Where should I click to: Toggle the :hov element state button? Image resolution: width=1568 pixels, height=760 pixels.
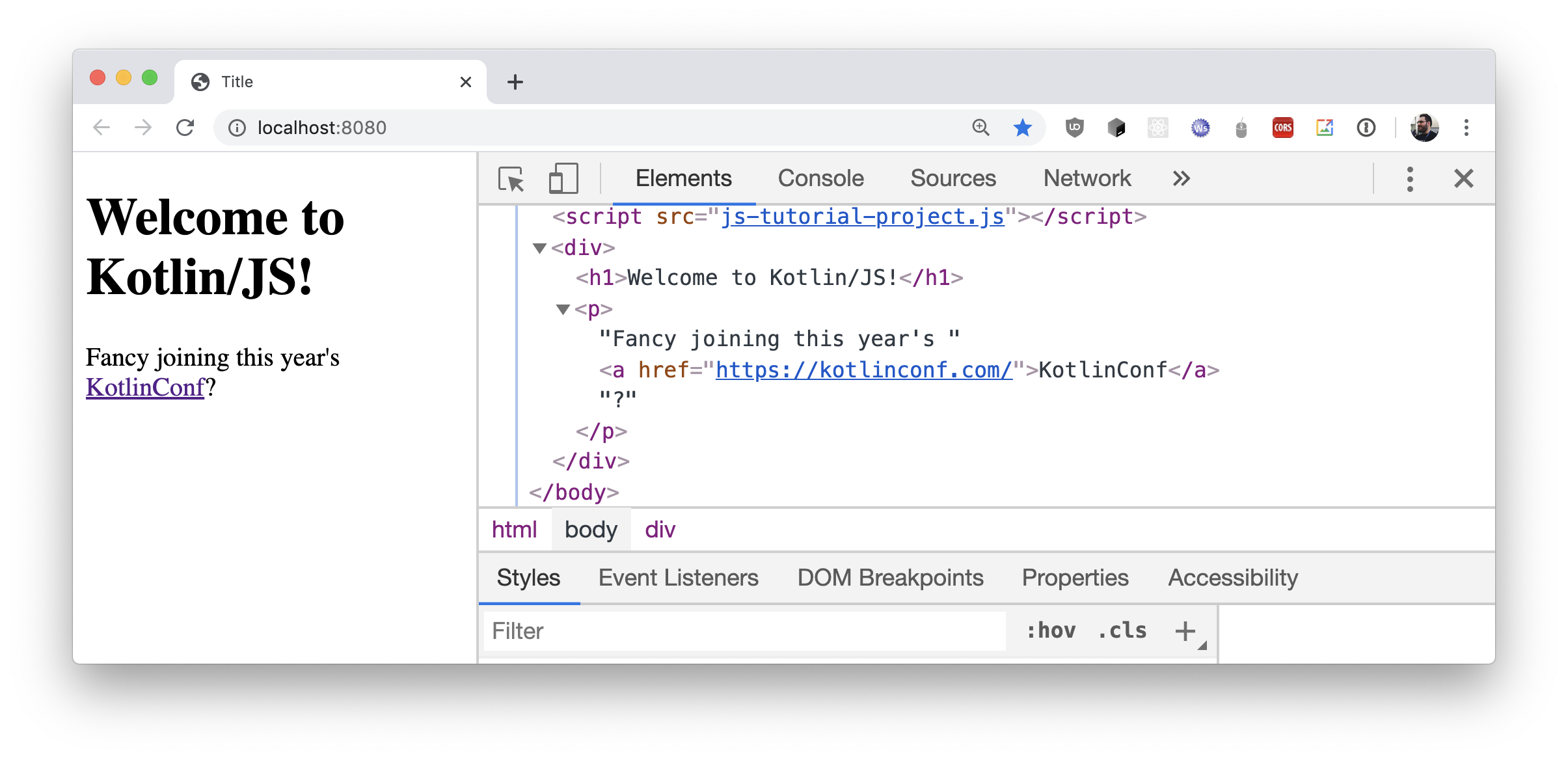click(x=1051, y=631)
